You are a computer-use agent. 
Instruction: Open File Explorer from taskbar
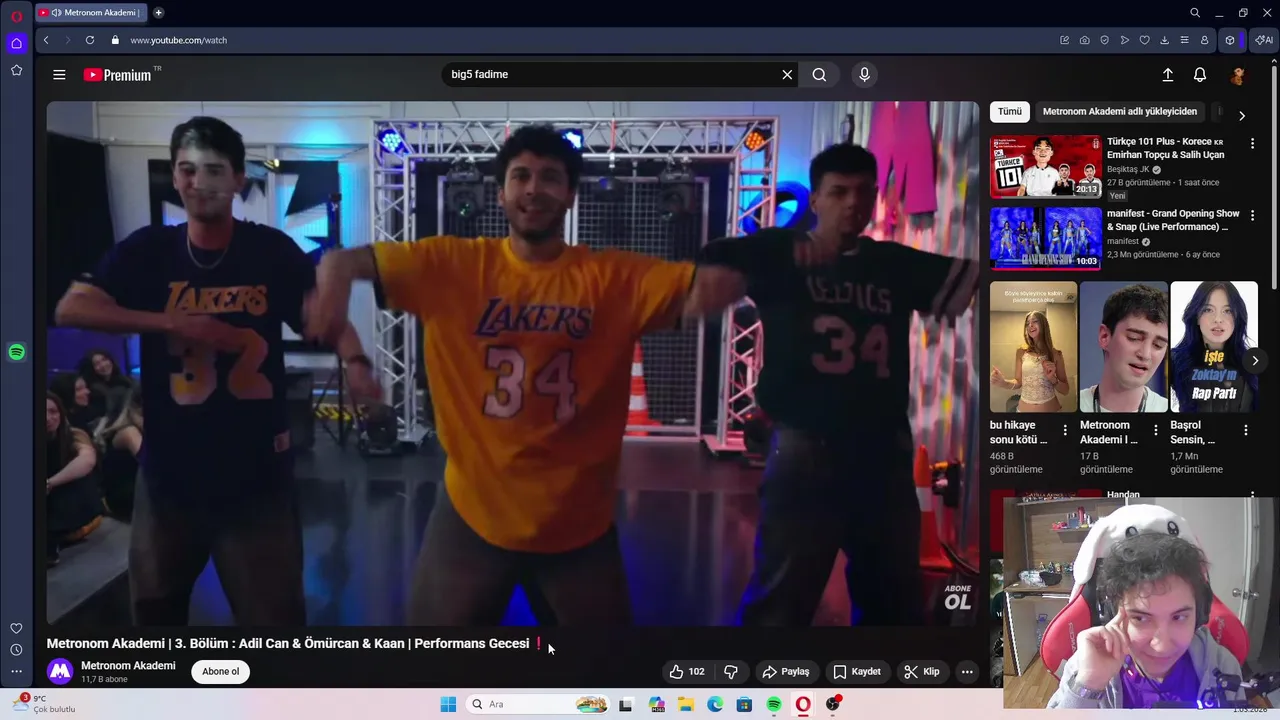(x=686, y=704)
